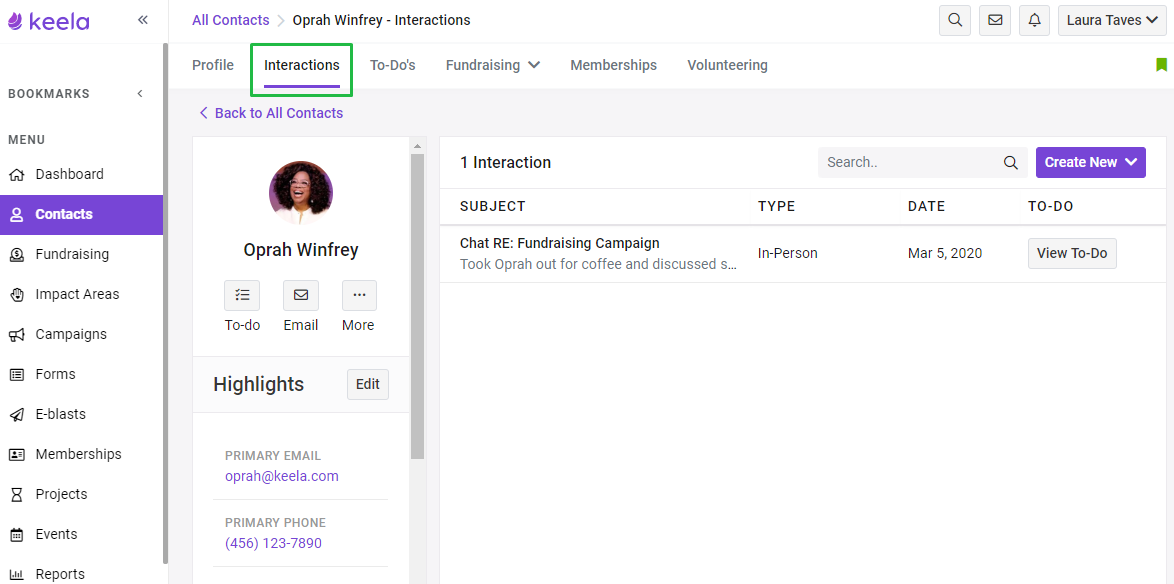Viewport: 1174px width, 584px height.
Task: Click the Fundraising money icon in sidebar
Action: tap(16, 255)
